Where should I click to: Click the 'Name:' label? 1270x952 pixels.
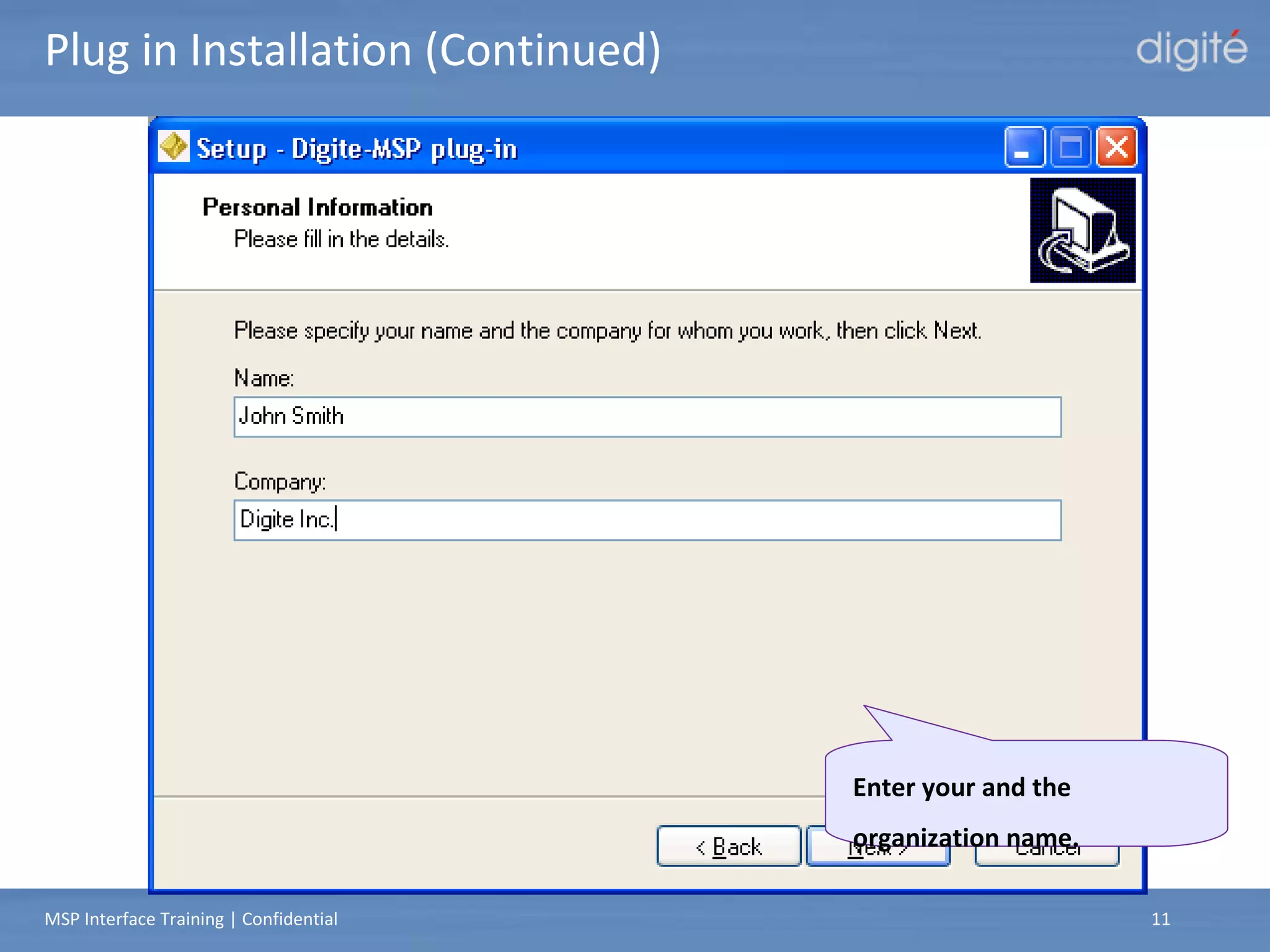point(264,378)
